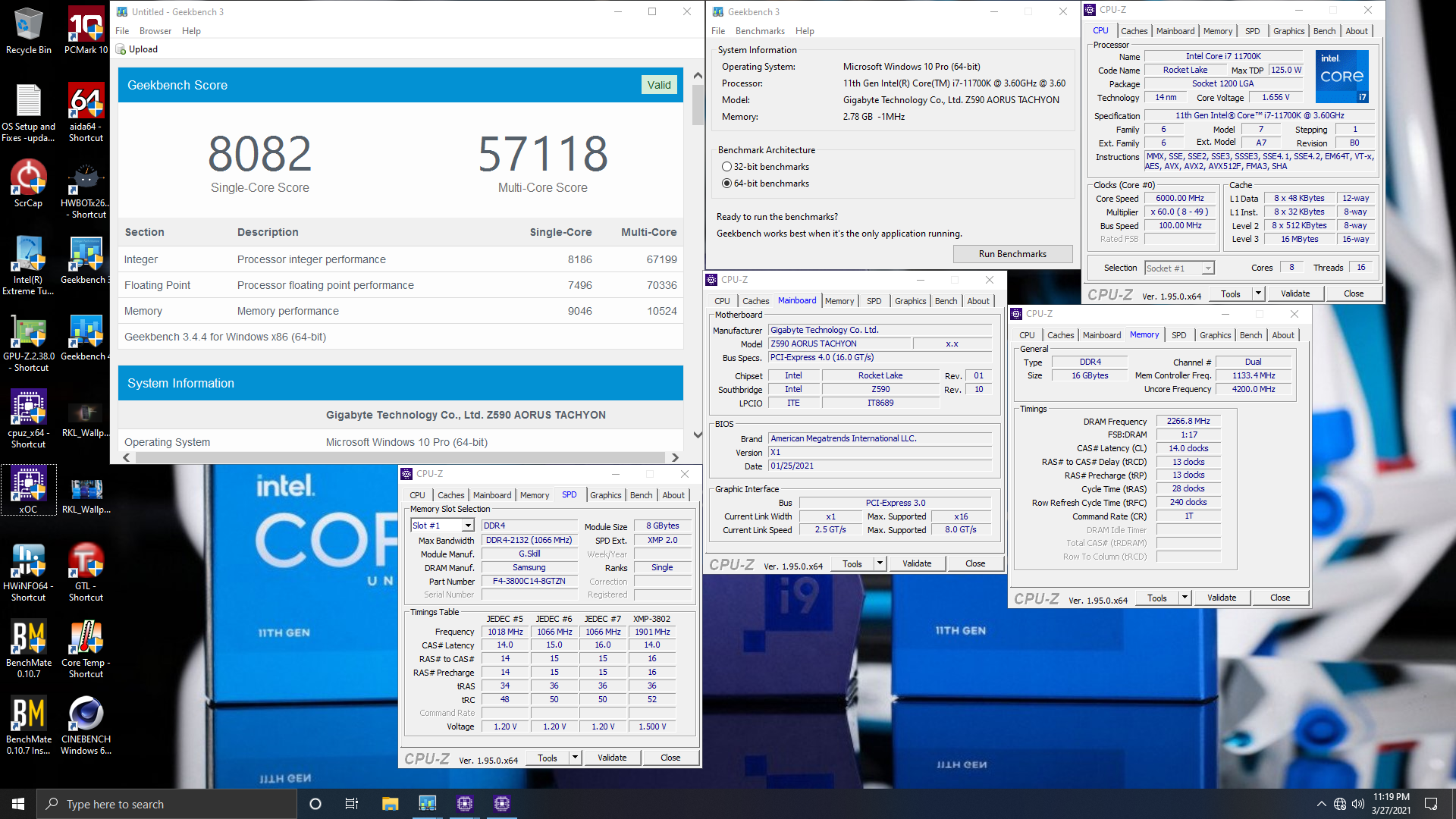The width and height of the screenshot is (1456, 819).
Task: Open the ScrCap desktop icon
Action: point(29,184)
